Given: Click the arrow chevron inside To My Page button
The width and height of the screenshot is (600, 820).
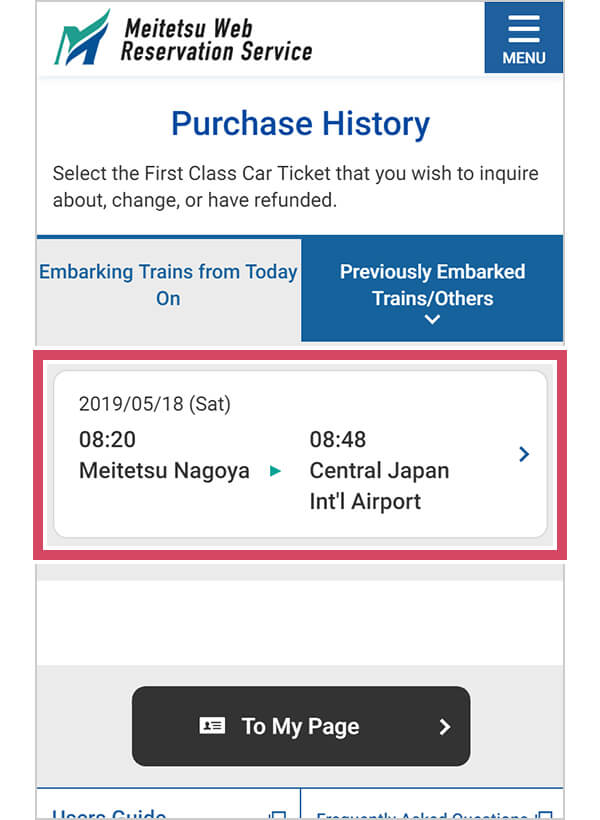Looking at the screenshot, I should click(x=445, y=727).
